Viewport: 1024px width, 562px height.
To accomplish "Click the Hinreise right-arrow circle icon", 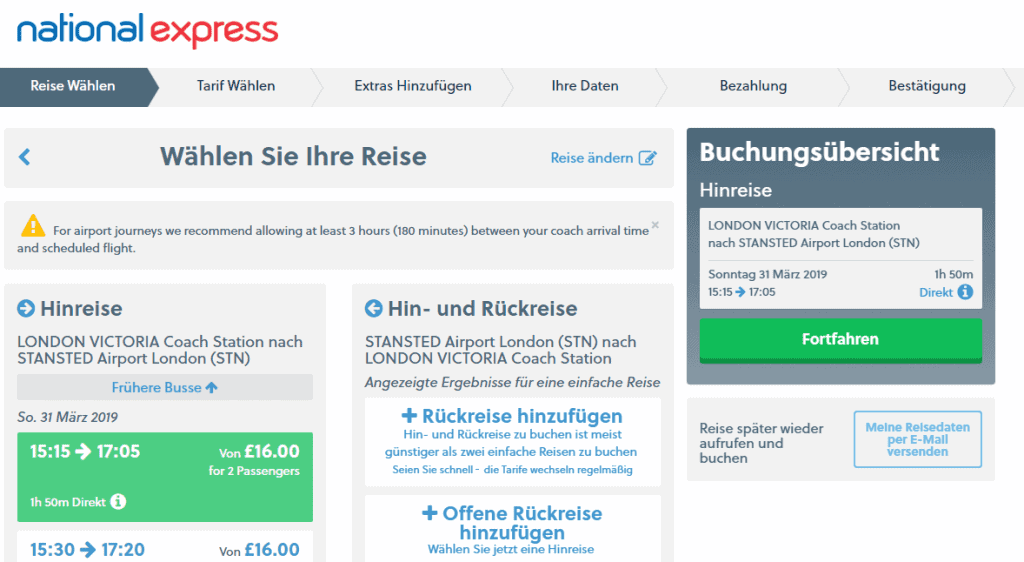I will click(x=26, y=308).
